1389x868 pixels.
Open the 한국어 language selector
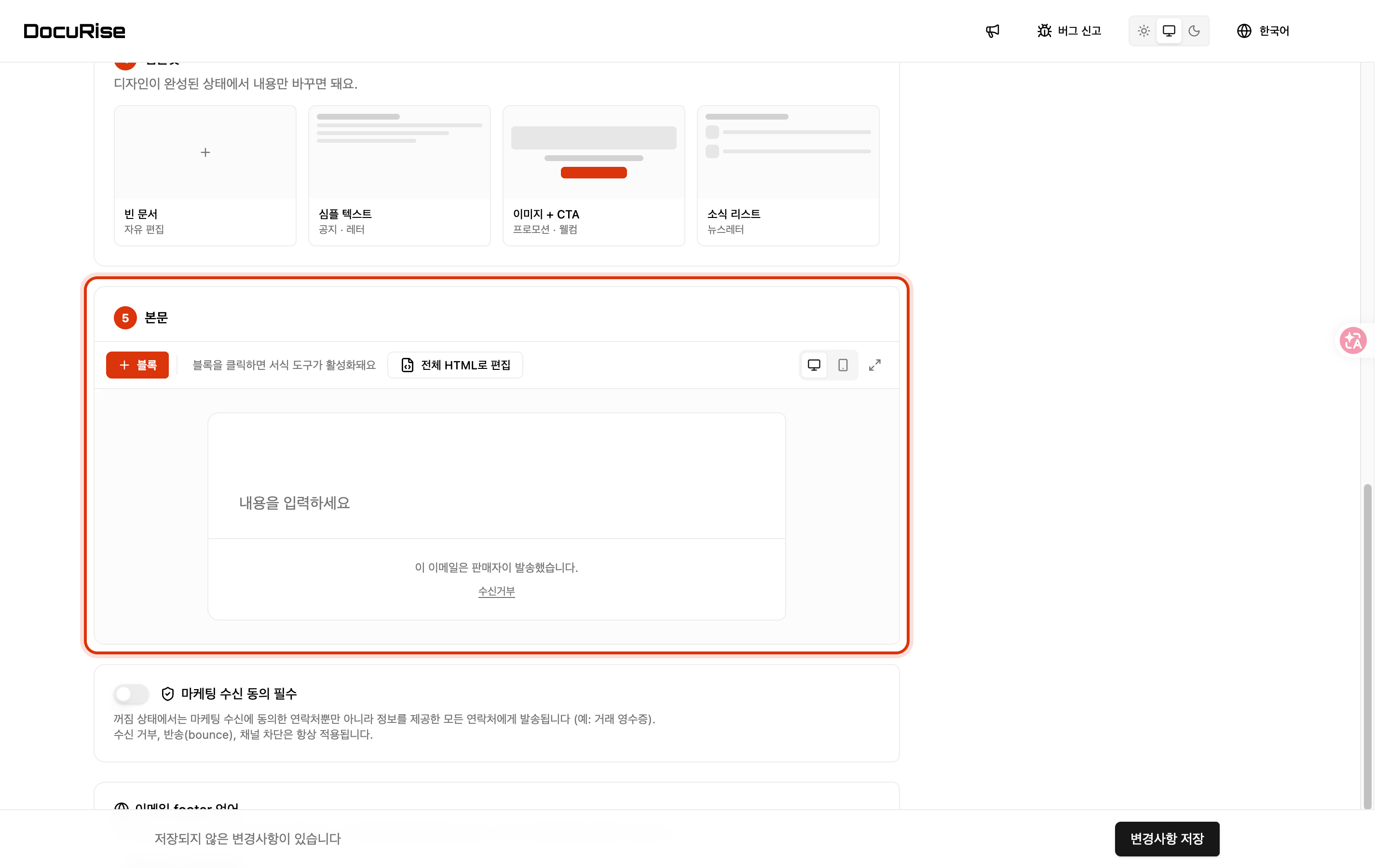coord(1263,31)
